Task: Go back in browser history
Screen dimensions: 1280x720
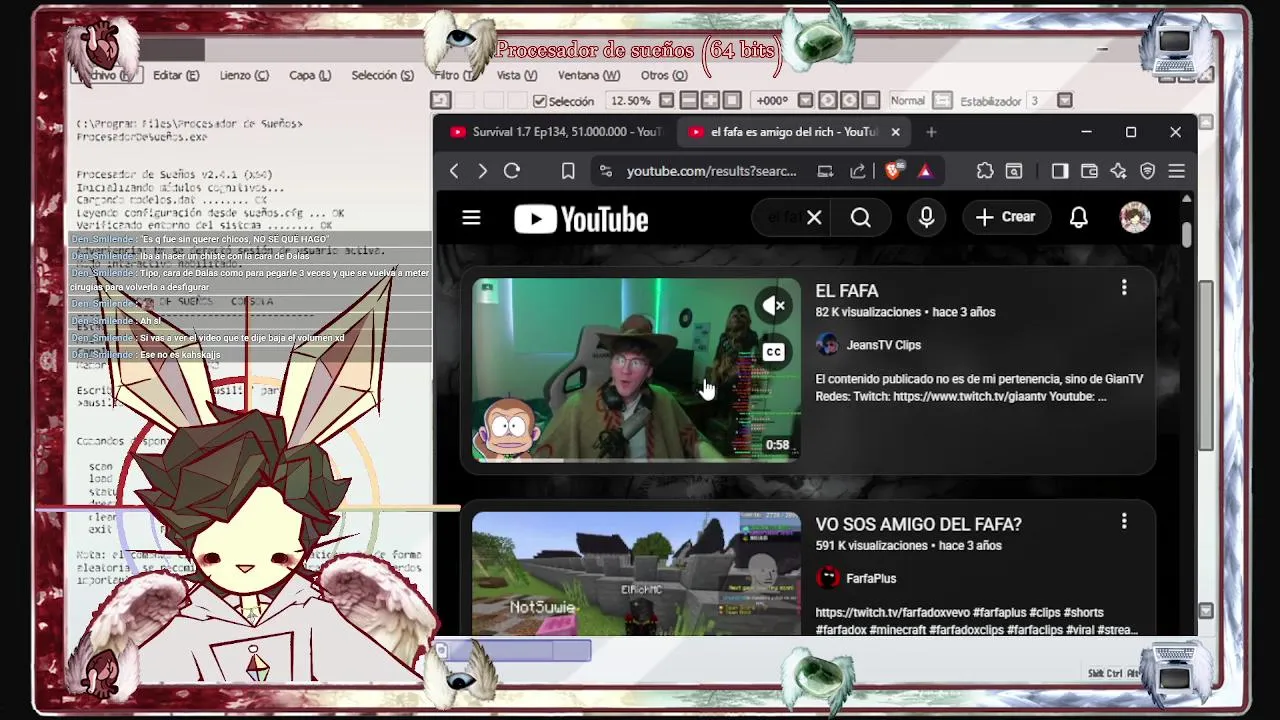Action: point(454,171)
